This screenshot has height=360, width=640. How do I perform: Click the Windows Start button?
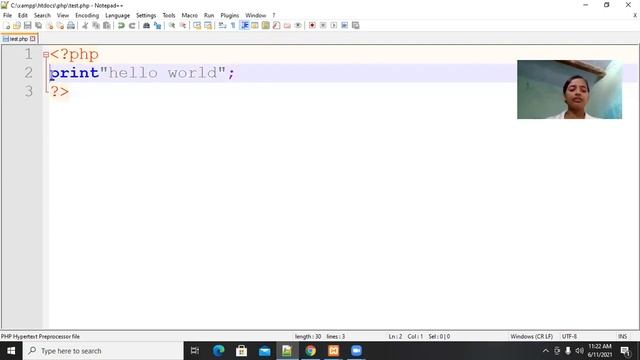(11, 351)
